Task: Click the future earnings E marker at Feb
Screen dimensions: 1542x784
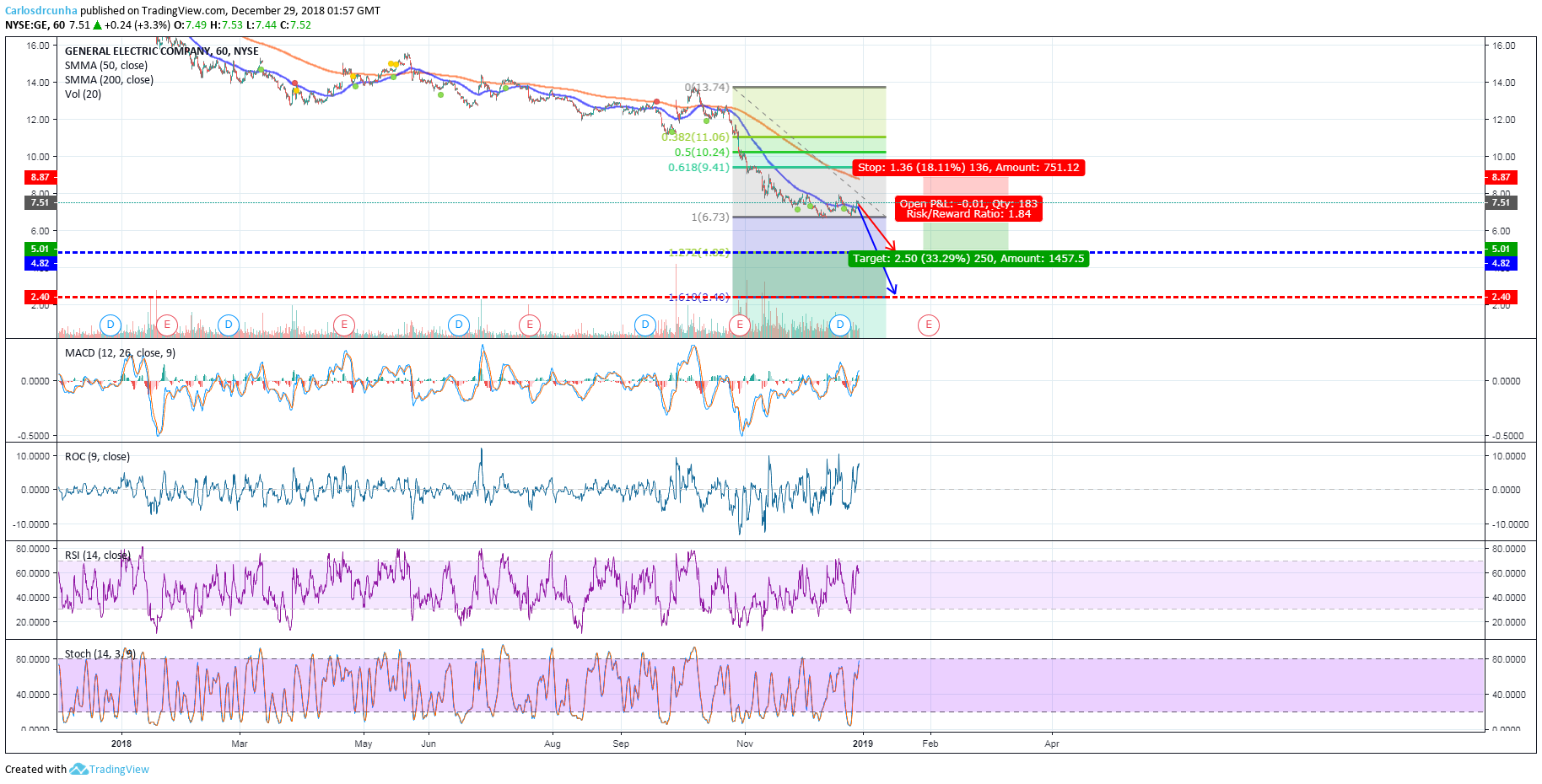Action: (929, 325)
